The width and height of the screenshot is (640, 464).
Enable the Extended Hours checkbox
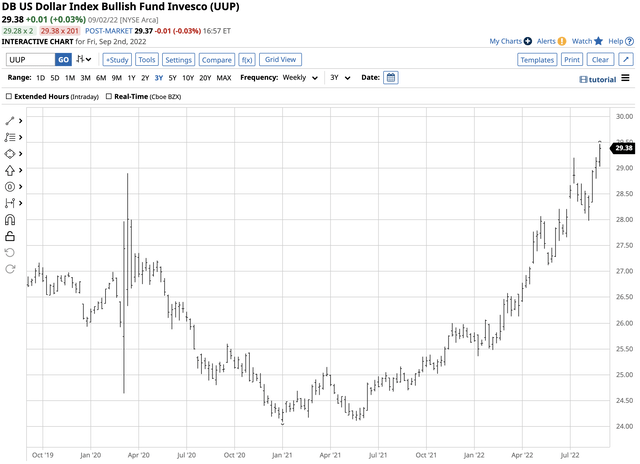(x=9, y=97)
